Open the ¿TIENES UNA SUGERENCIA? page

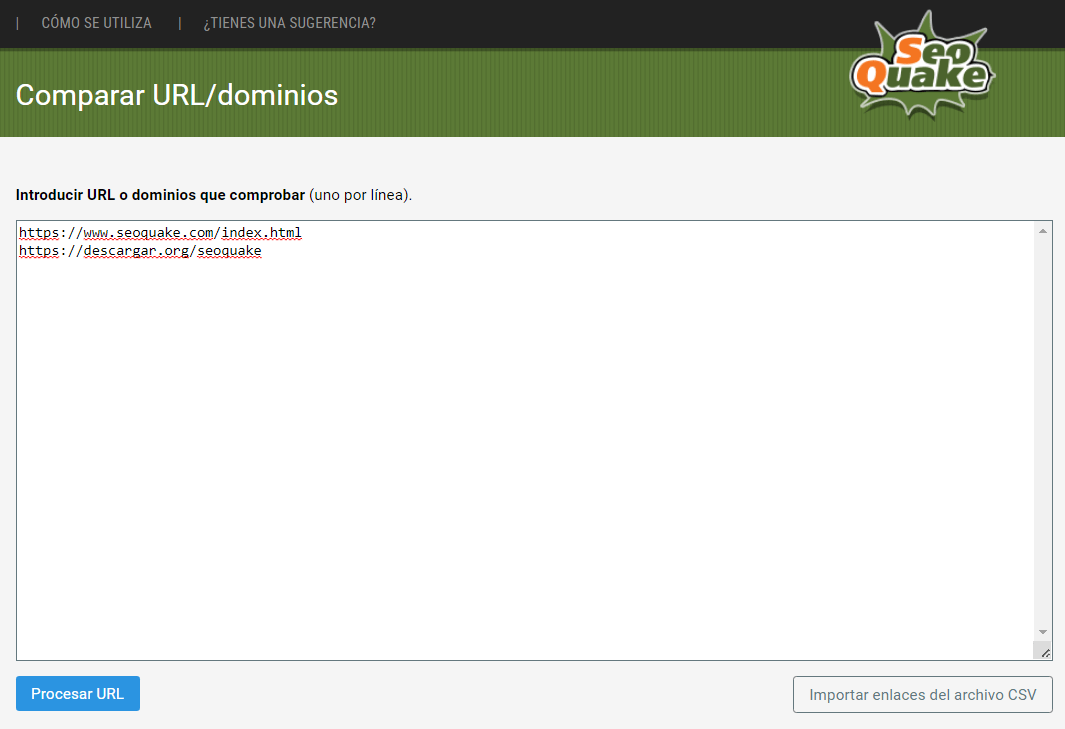pos(289,22)
